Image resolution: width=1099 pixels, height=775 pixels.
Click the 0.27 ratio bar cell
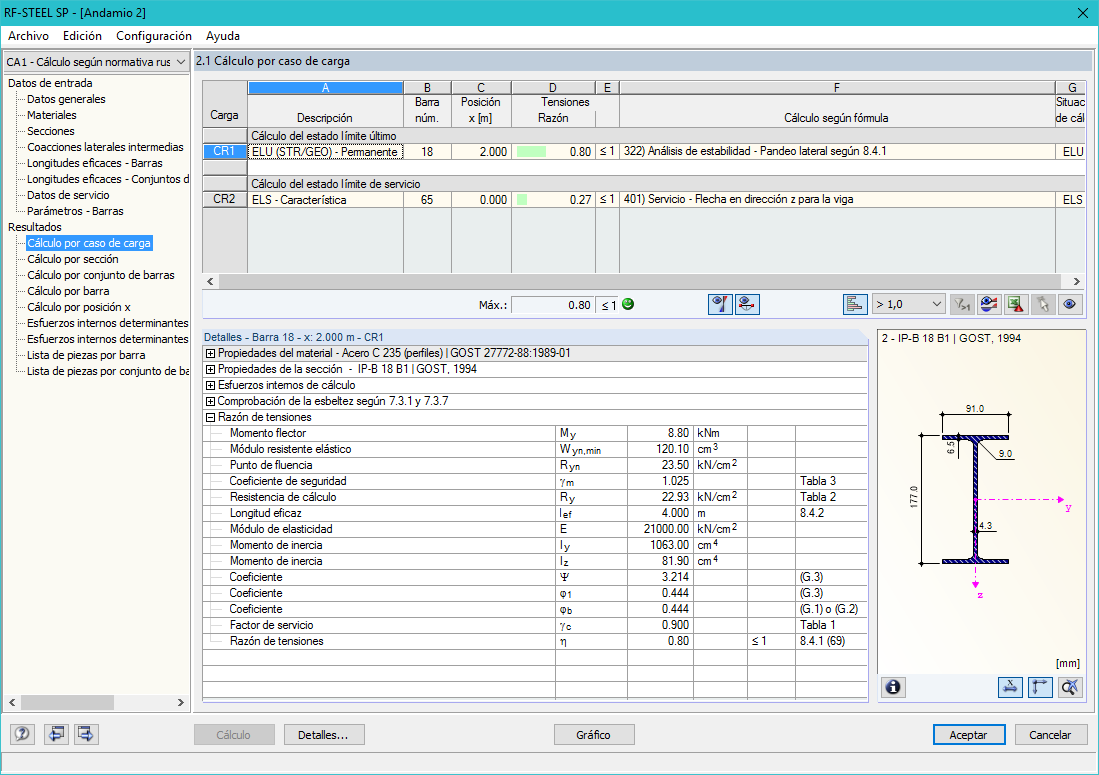pyautogui.click(x=553, y=200)
